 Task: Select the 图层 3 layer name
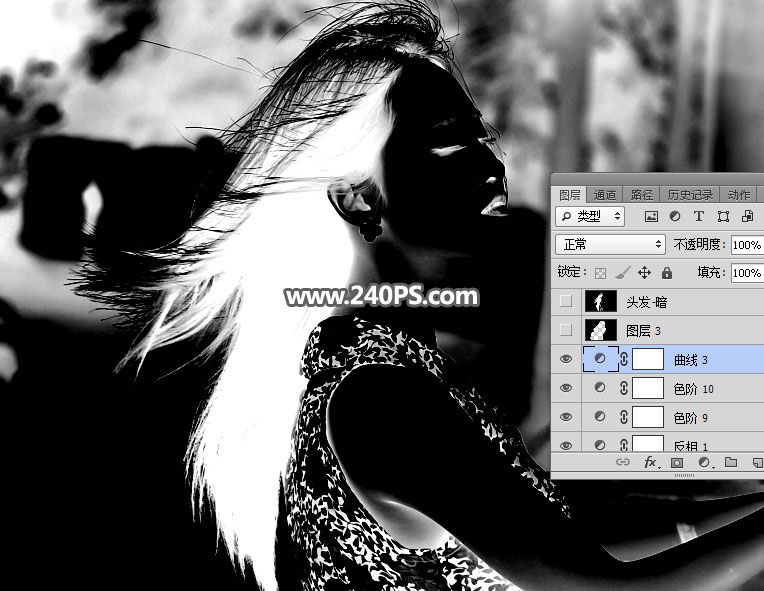[x=643, y=331]
